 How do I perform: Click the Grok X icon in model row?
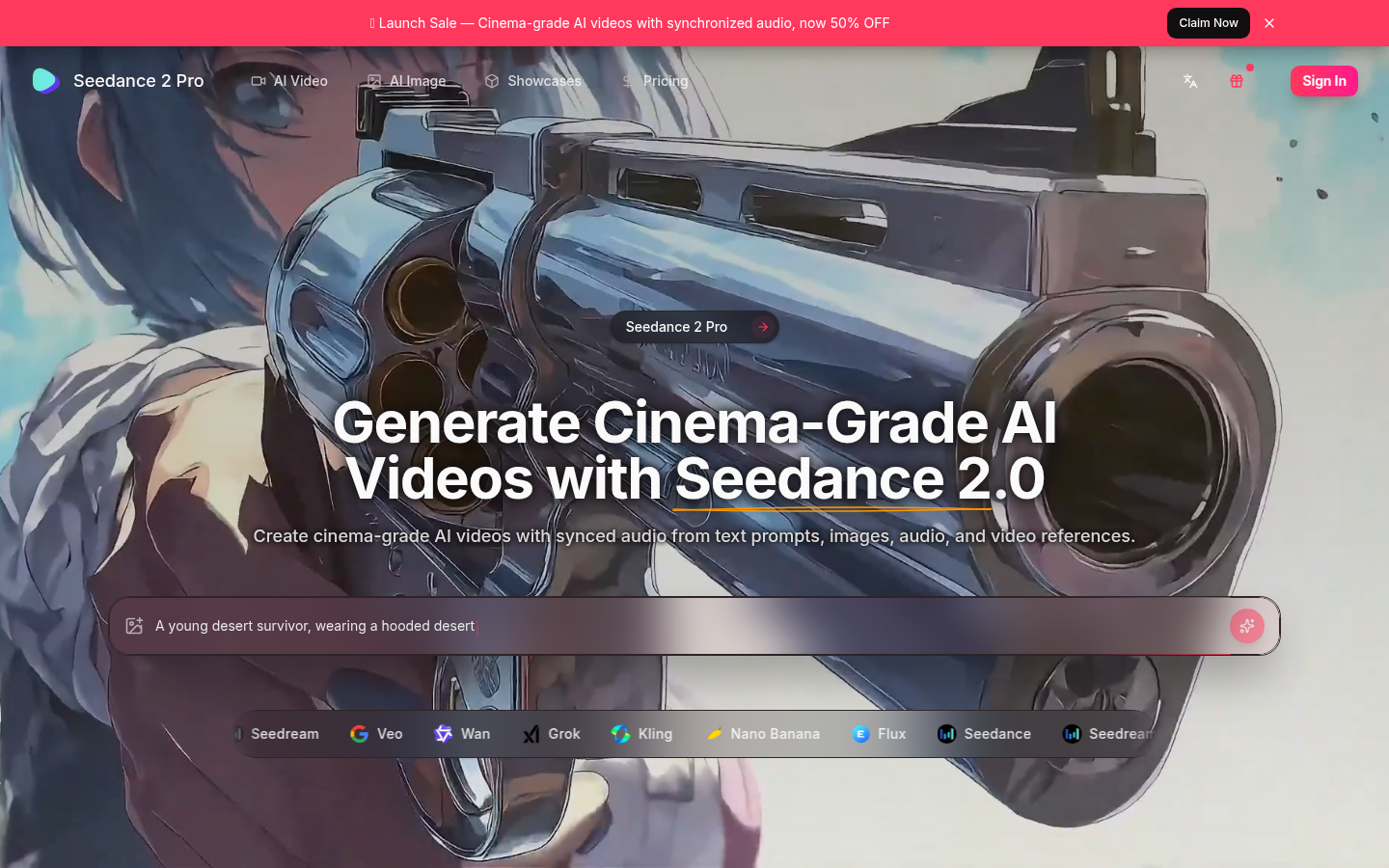(x=530, y=734)
